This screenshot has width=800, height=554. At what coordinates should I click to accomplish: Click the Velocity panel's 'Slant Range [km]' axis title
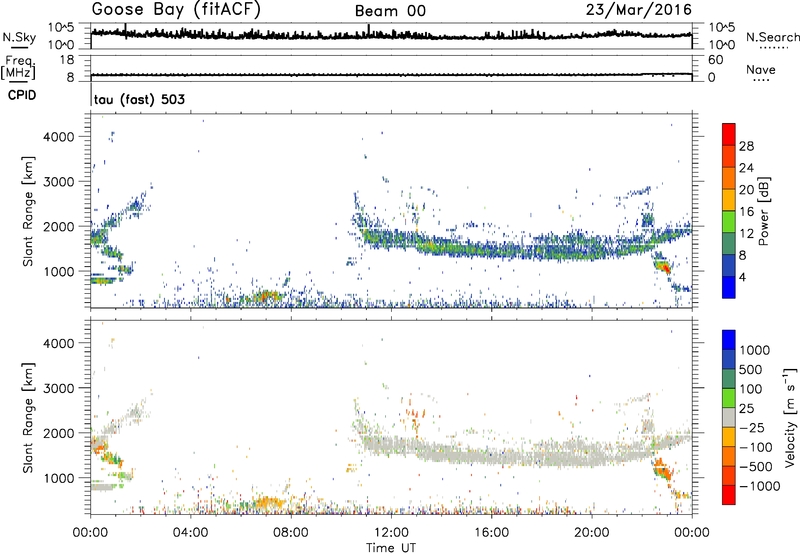(x=28, y=417)
